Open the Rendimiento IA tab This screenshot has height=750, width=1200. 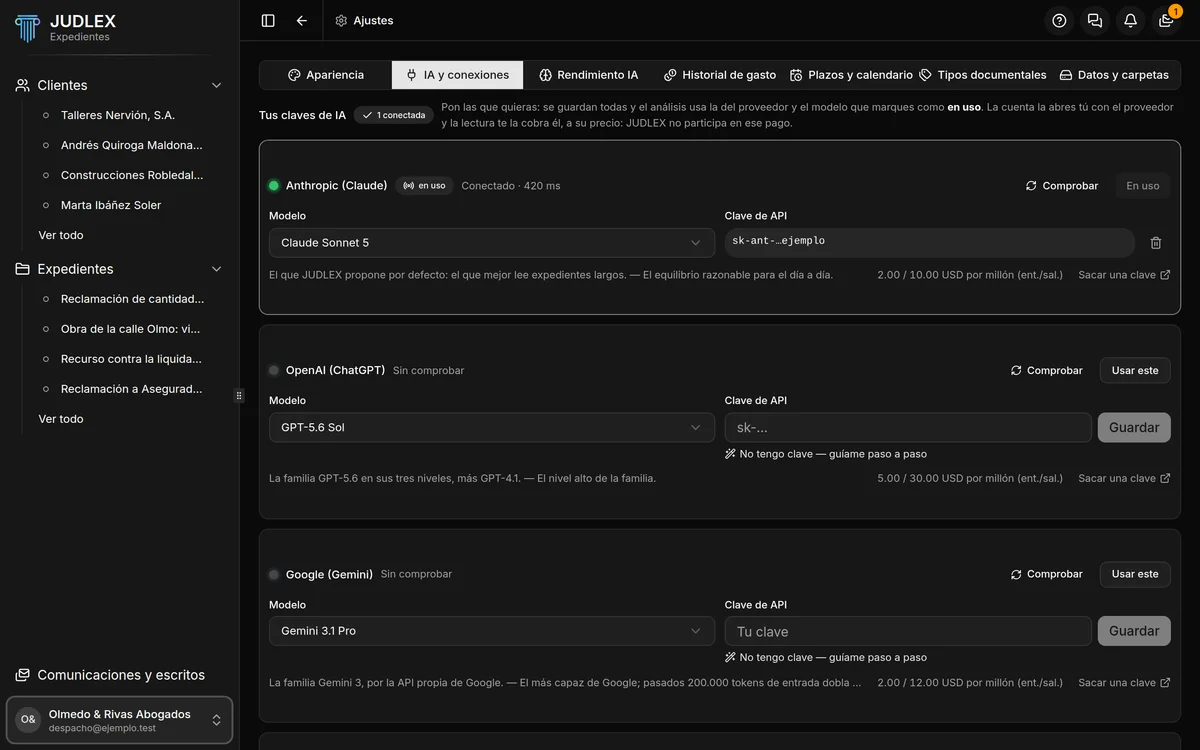(x=588, y=75)
